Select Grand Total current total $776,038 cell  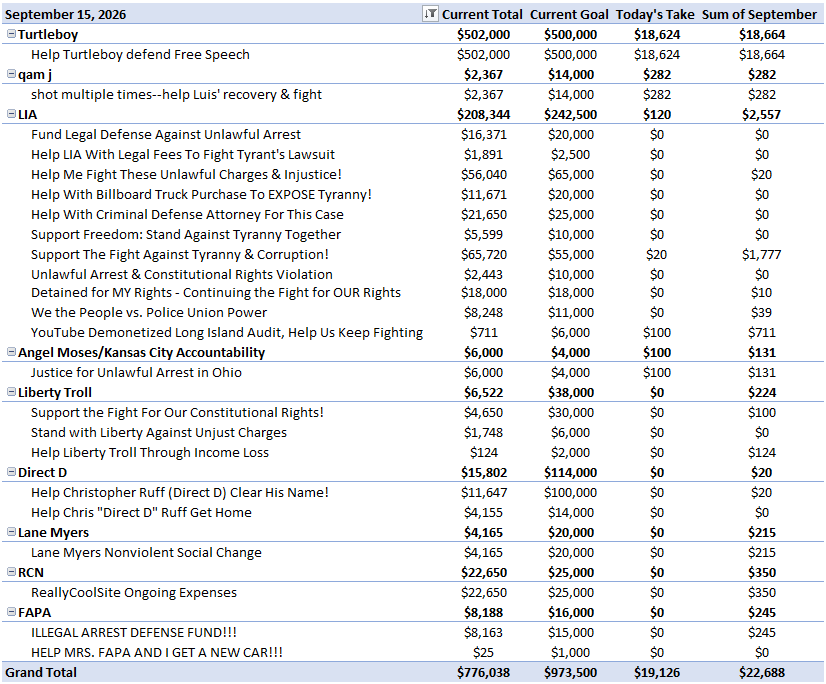484,672
